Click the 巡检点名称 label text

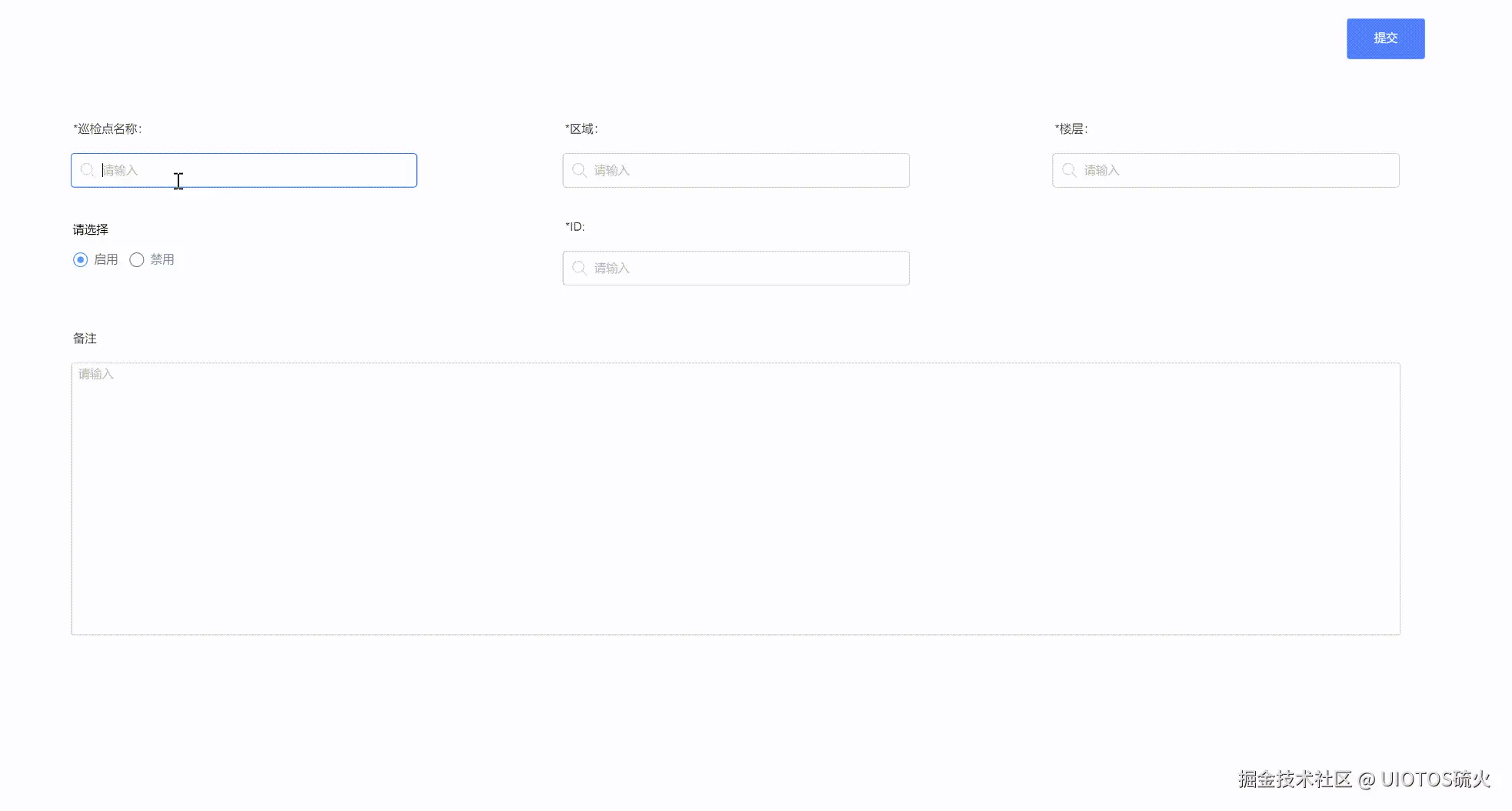coord(108,128)
